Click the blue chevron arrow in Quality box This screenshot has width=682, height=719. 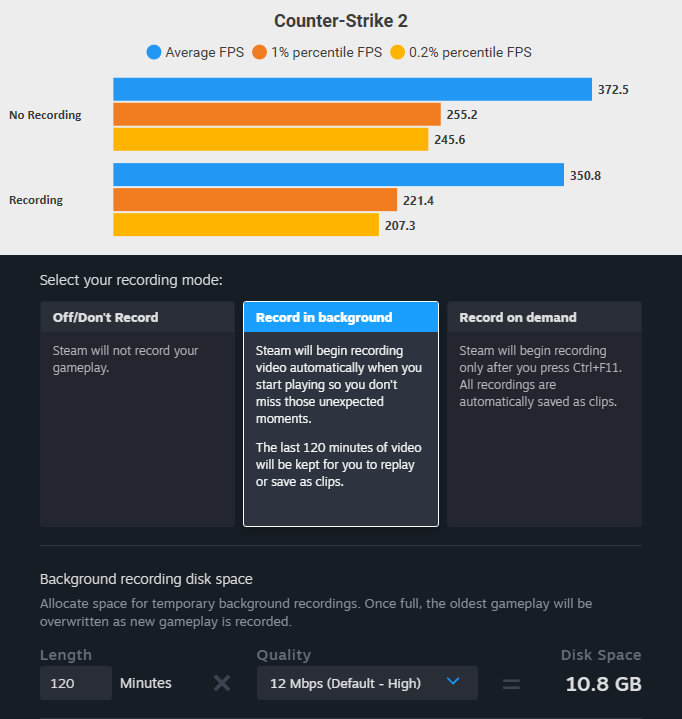pos(453,681)
